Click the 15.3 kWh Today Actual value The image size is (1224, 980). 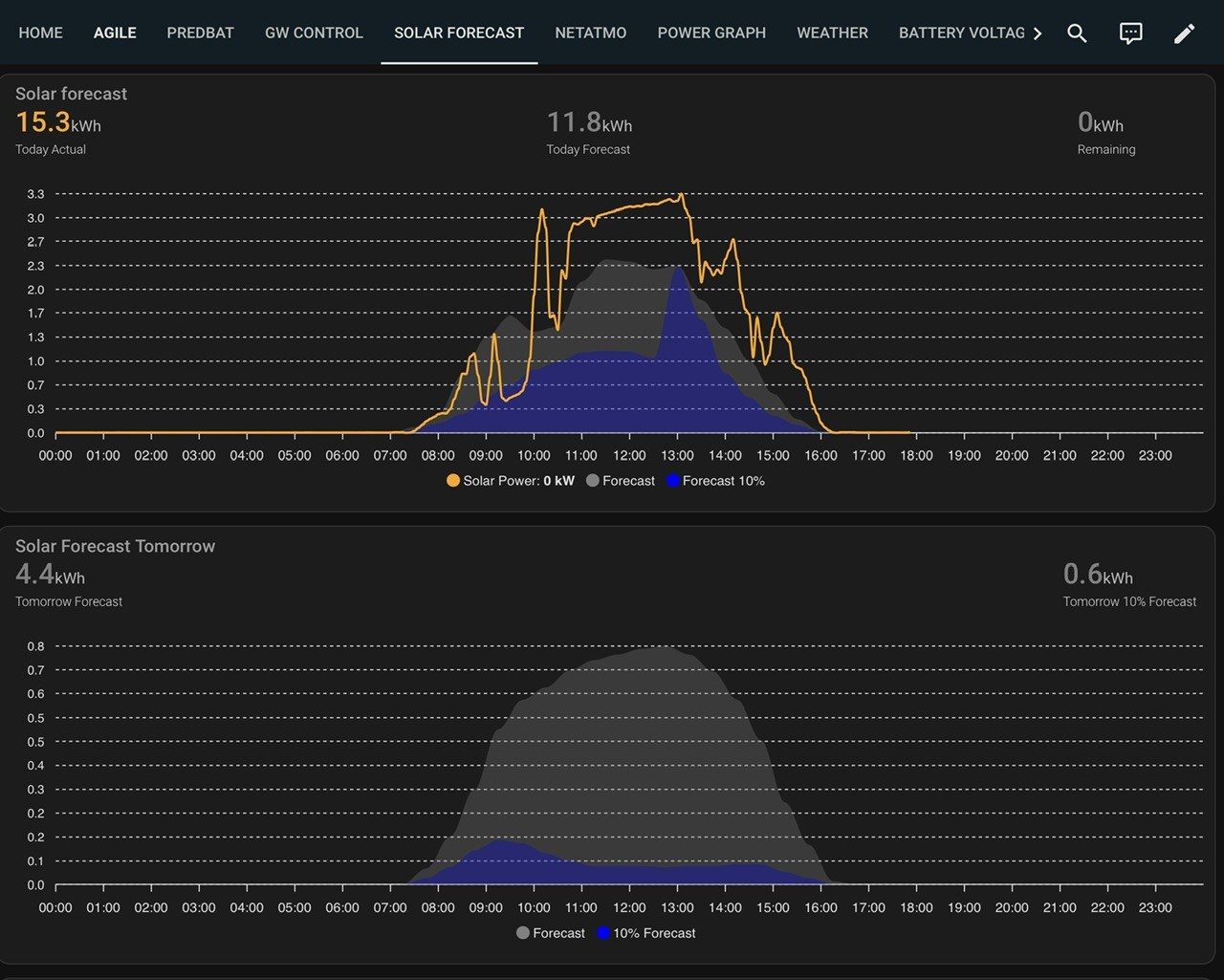point(58,123)
